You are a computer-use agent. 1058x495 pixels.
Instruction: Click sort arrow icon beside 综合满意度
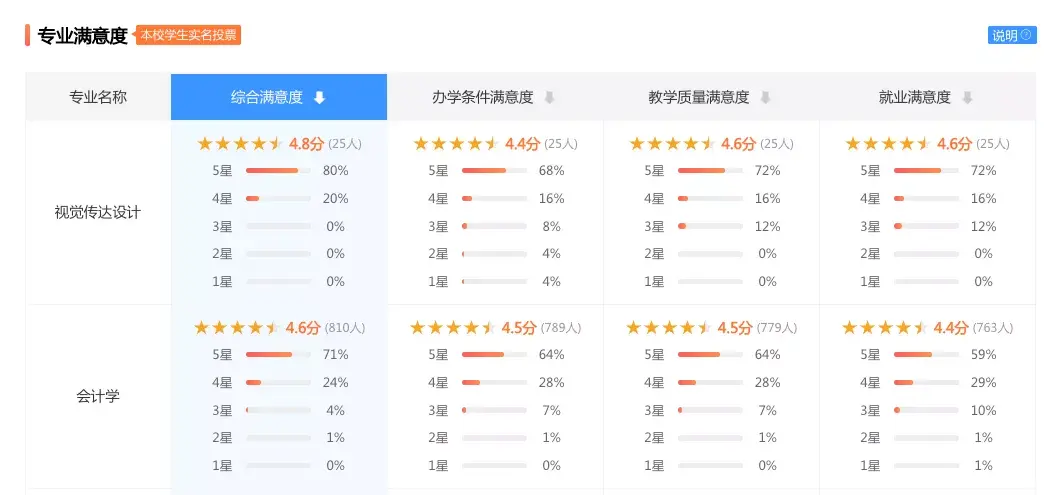coord(319,98)
